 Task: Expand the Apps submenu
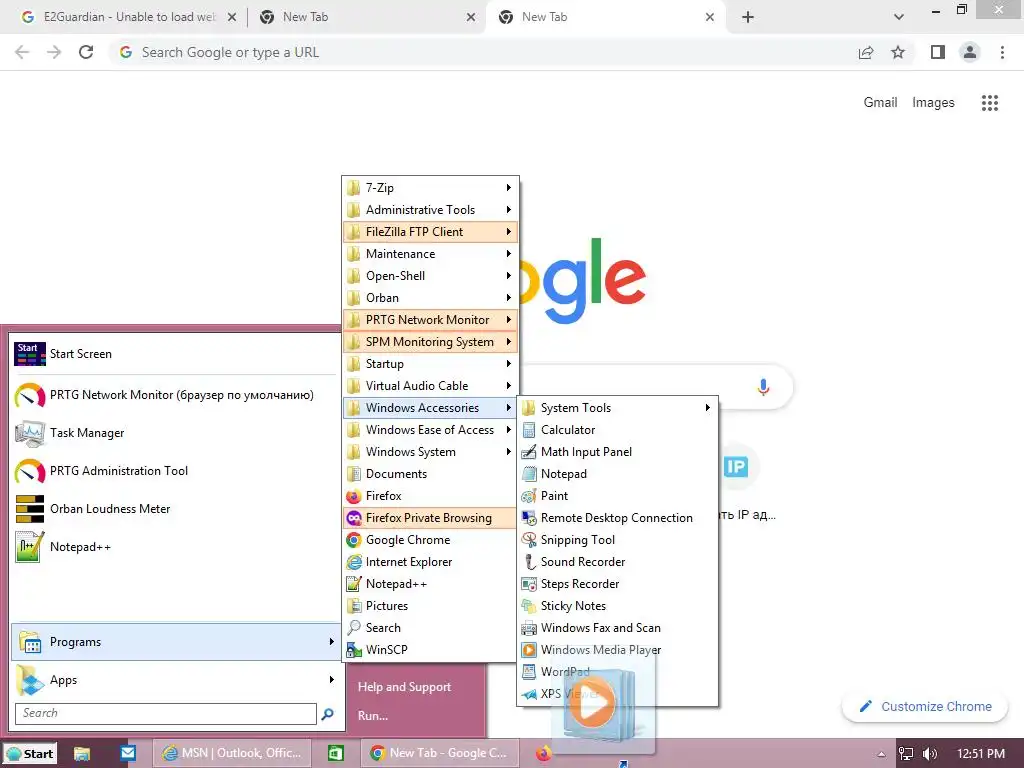(174, 680)
